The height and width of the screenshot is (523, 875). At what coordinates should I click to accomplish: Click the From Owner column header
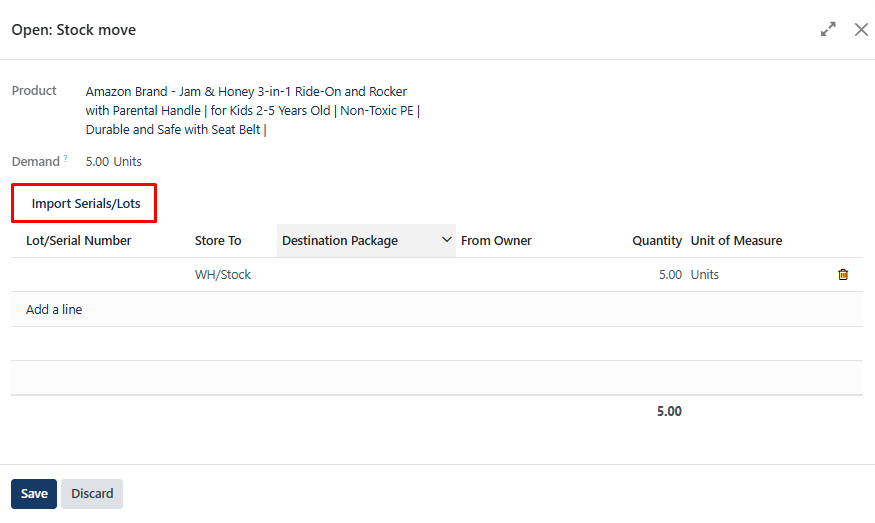pyautogui.click(x=496, y=241)
